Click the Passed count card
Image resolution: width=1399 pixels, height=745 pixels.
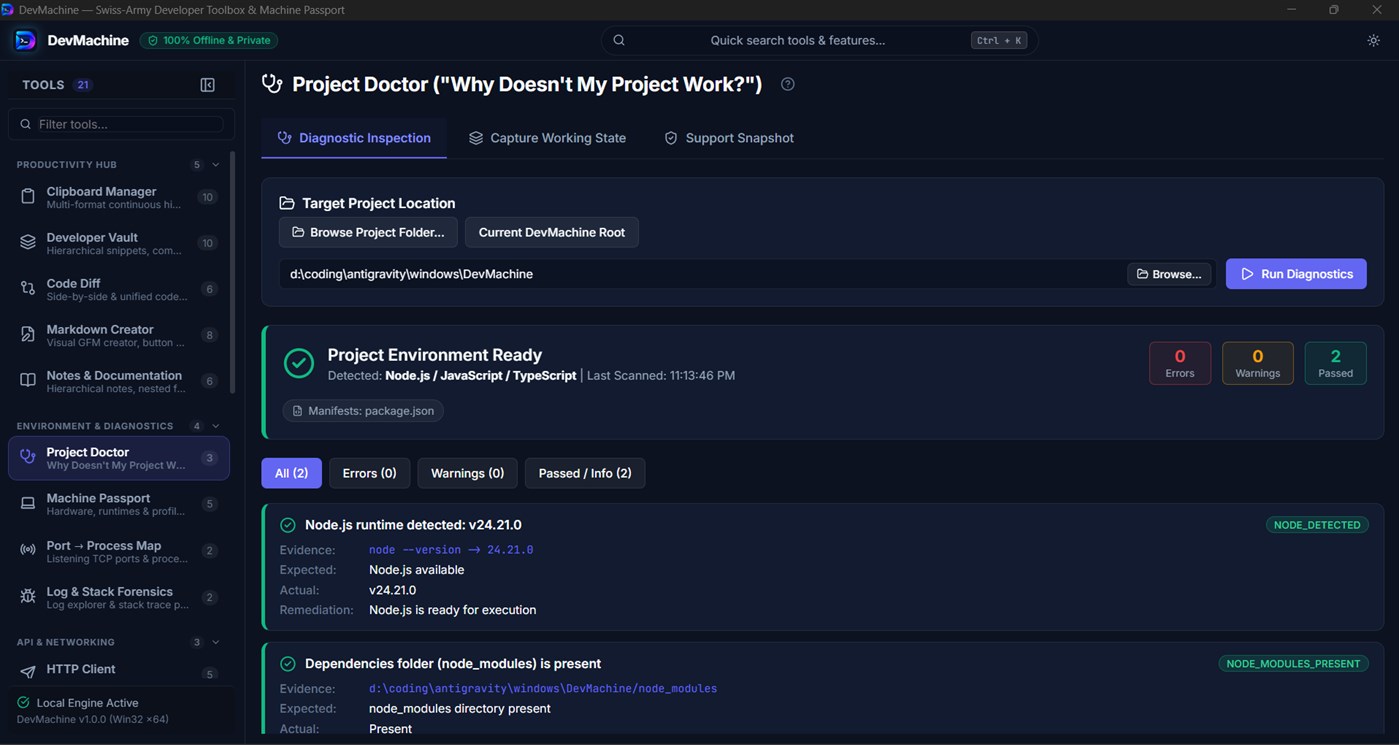[1335, 363]
